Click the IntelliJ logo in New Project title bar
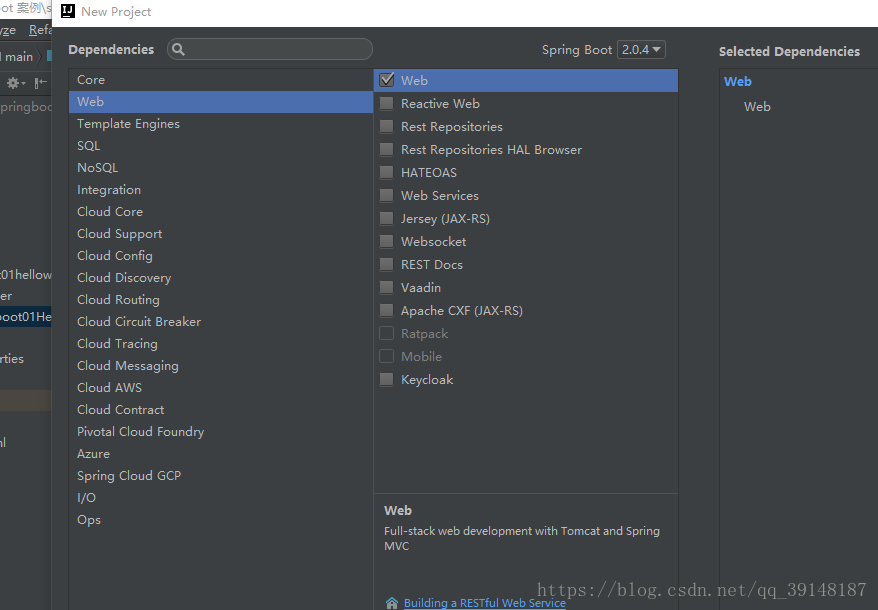This screenshot has height=610, width=878. [x=68, y=11]
